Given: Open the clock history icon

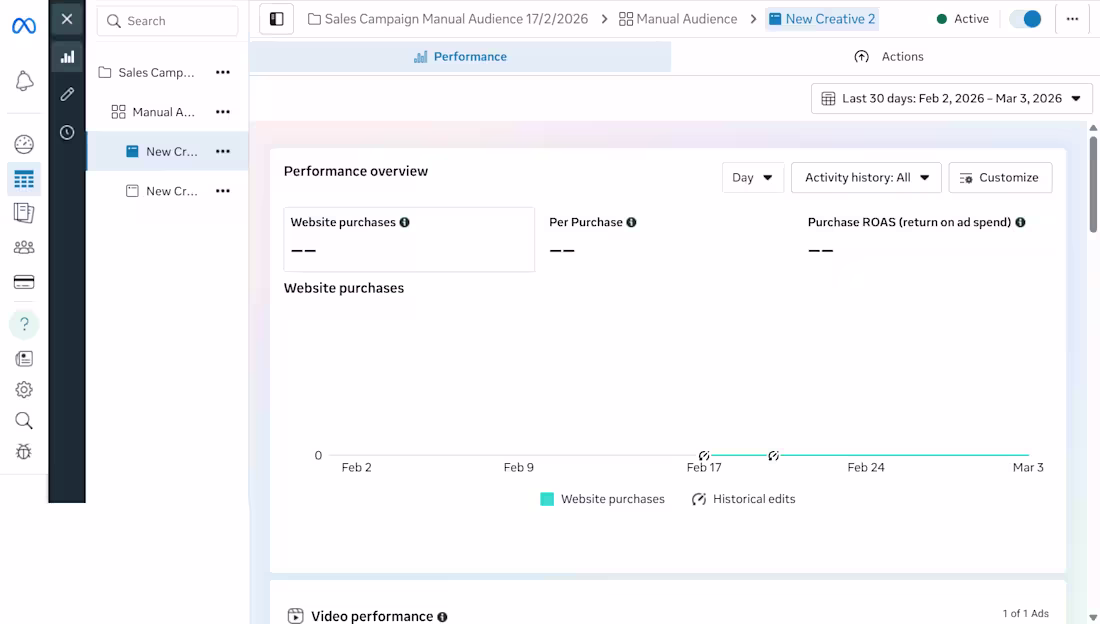Looking at the screenshot, I should (x=67, y=132).
